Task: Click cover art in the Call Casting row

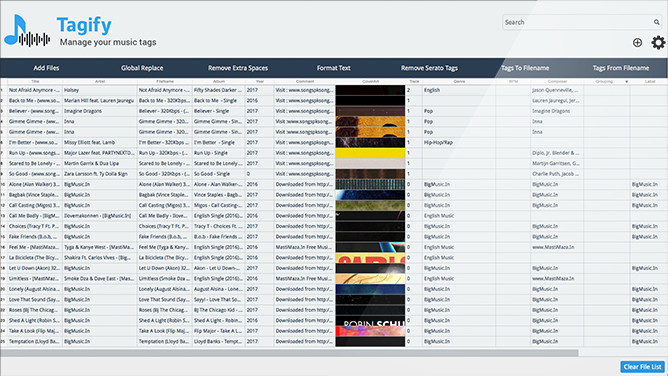Action: (370, 205)
